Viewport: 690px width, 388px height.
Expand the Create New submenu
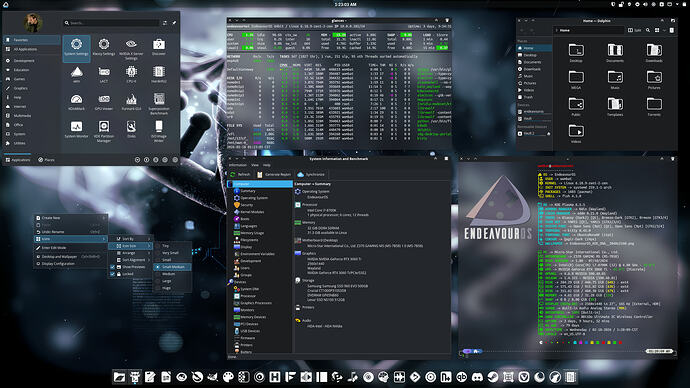click(70, 218)
